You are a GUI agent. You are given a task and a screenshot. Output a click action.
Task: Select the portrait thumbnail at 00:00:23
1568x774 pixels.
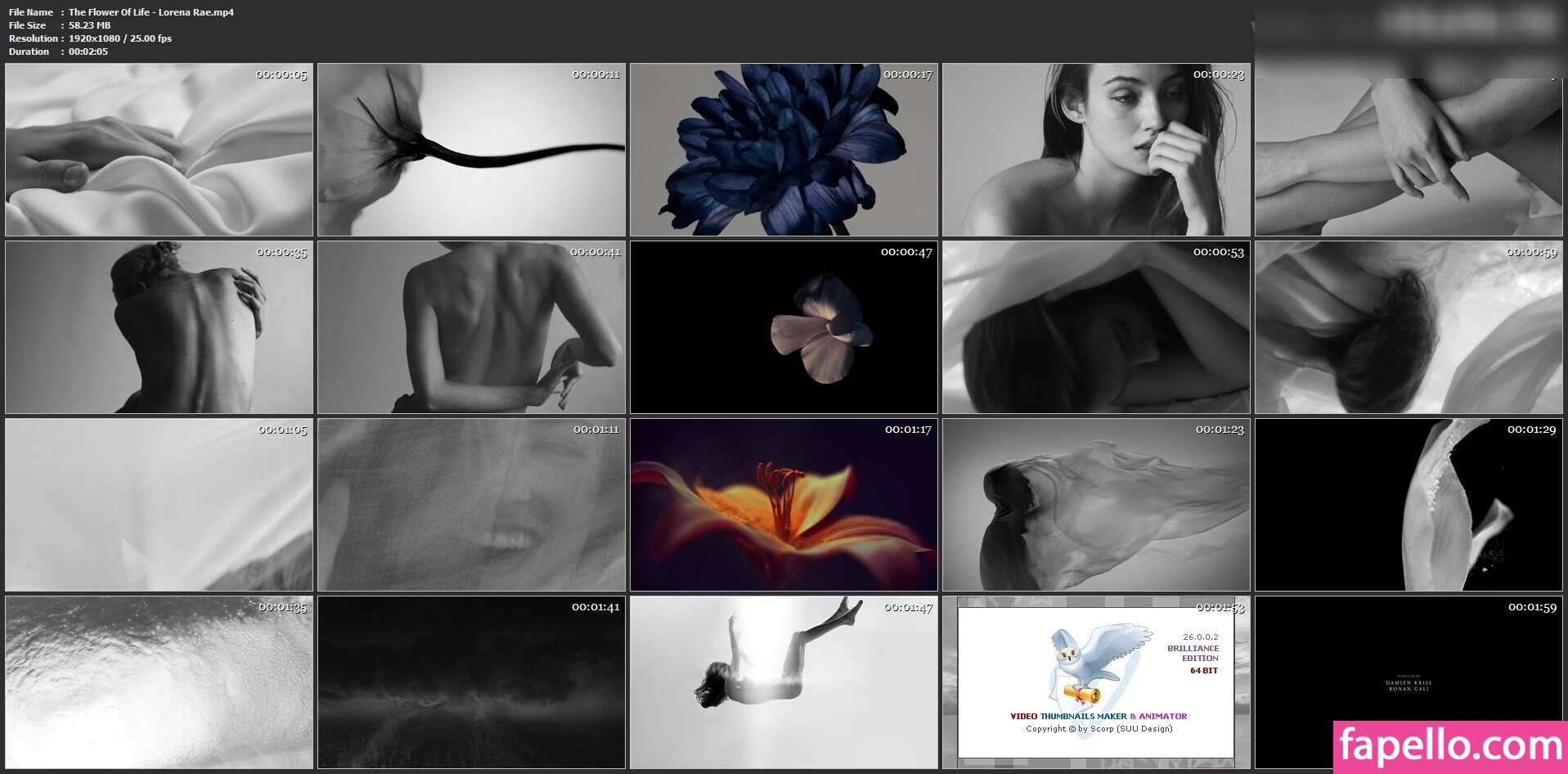point(1096,151)
